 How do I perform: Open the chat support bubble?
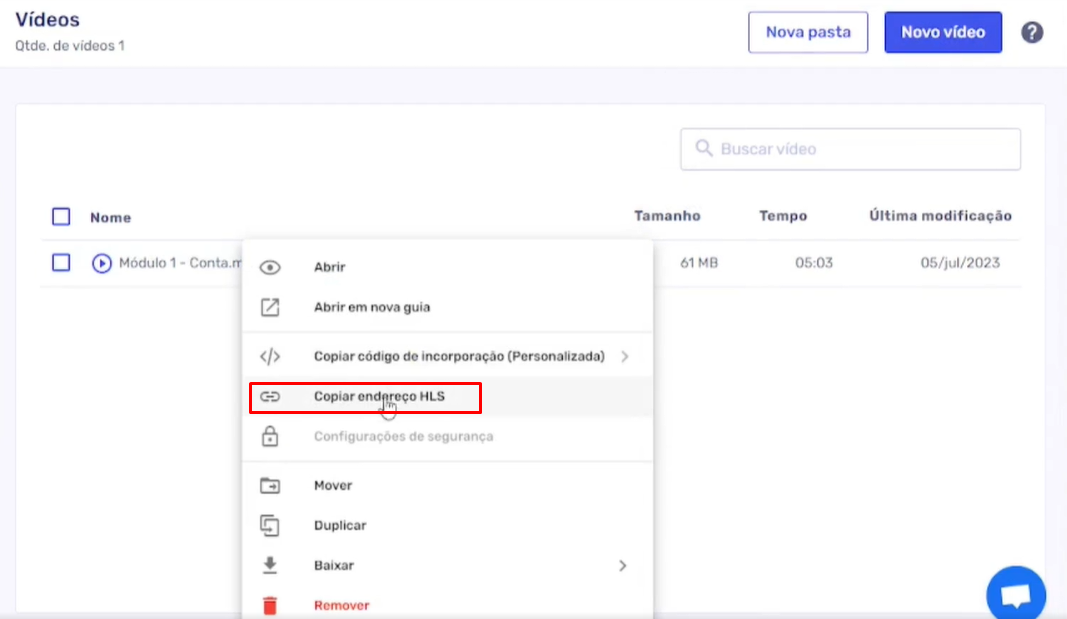[x=1015, y=596]
